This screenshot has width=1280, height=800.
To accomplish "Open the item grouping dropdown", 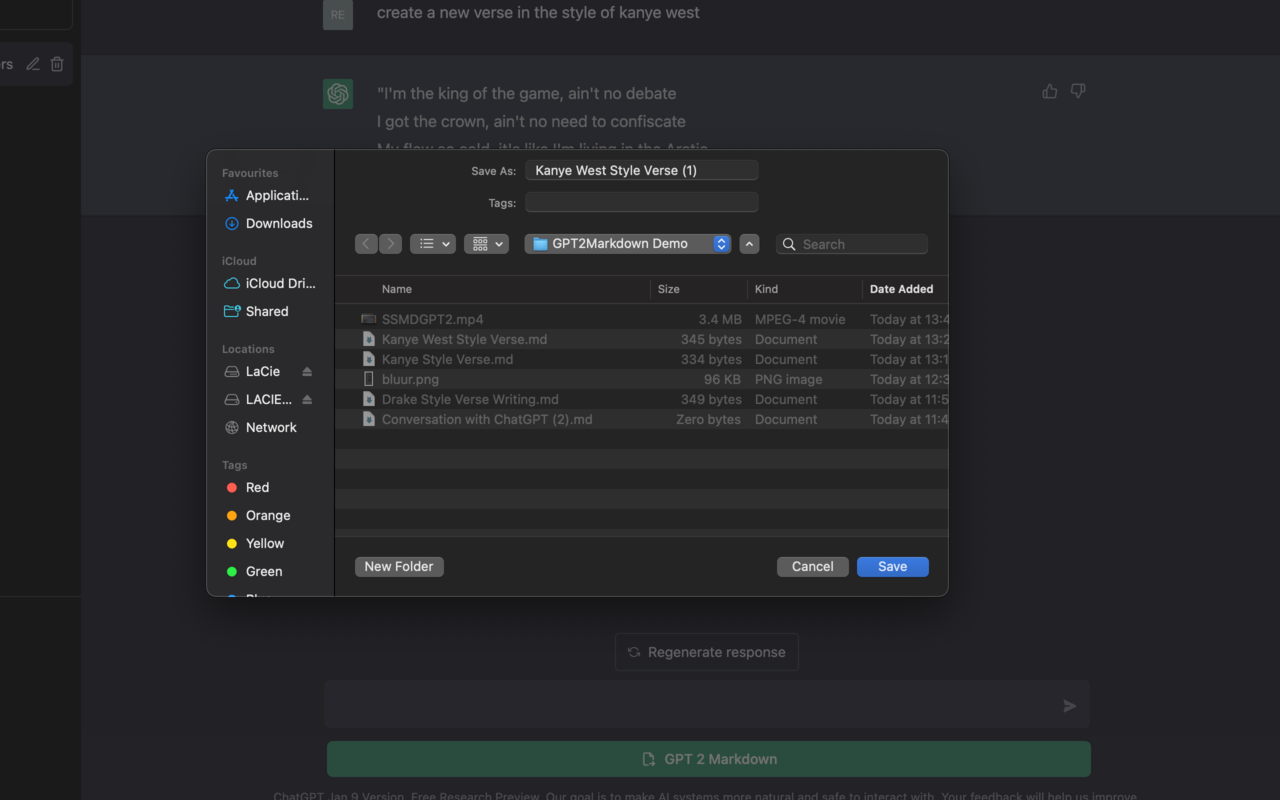I will point(486,243).
